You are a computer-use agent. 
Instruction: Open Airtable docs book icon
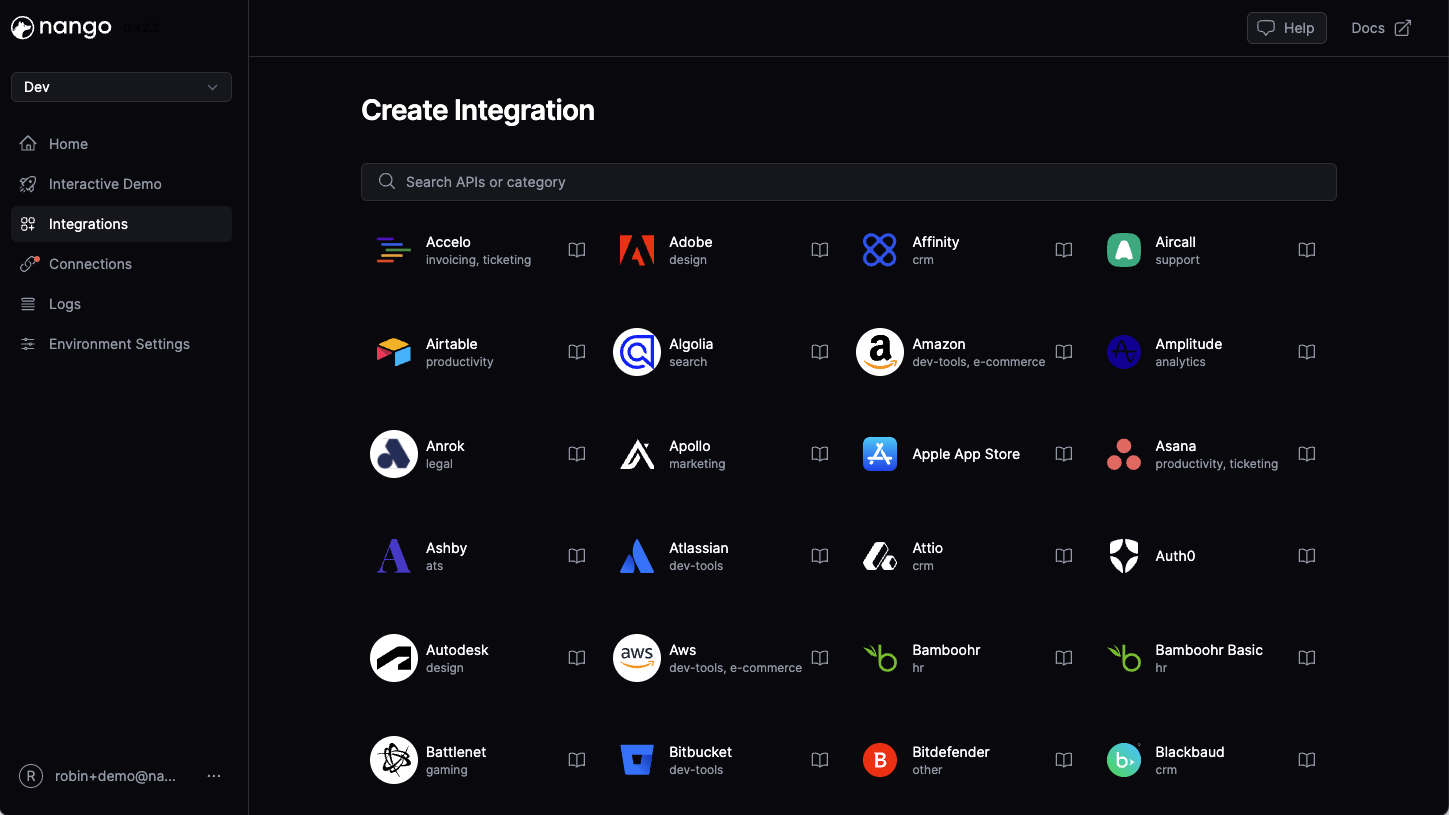tap(577, 352)
